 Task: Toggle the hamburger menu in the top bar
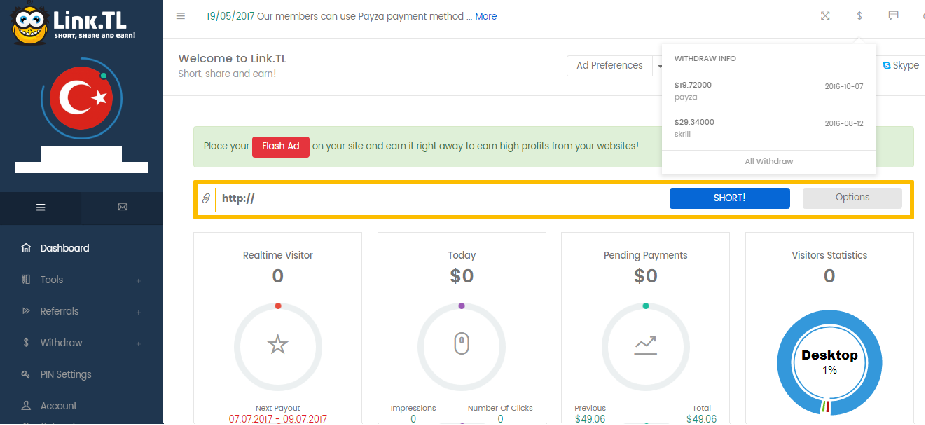coord(181,16)
